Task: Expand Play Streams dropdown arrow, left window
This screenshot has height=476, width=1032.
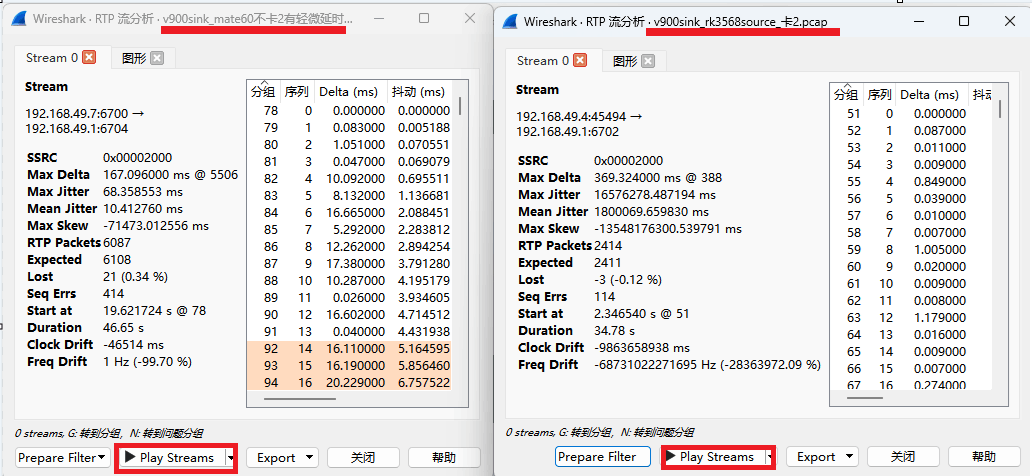Action: [x=230, y=458]
